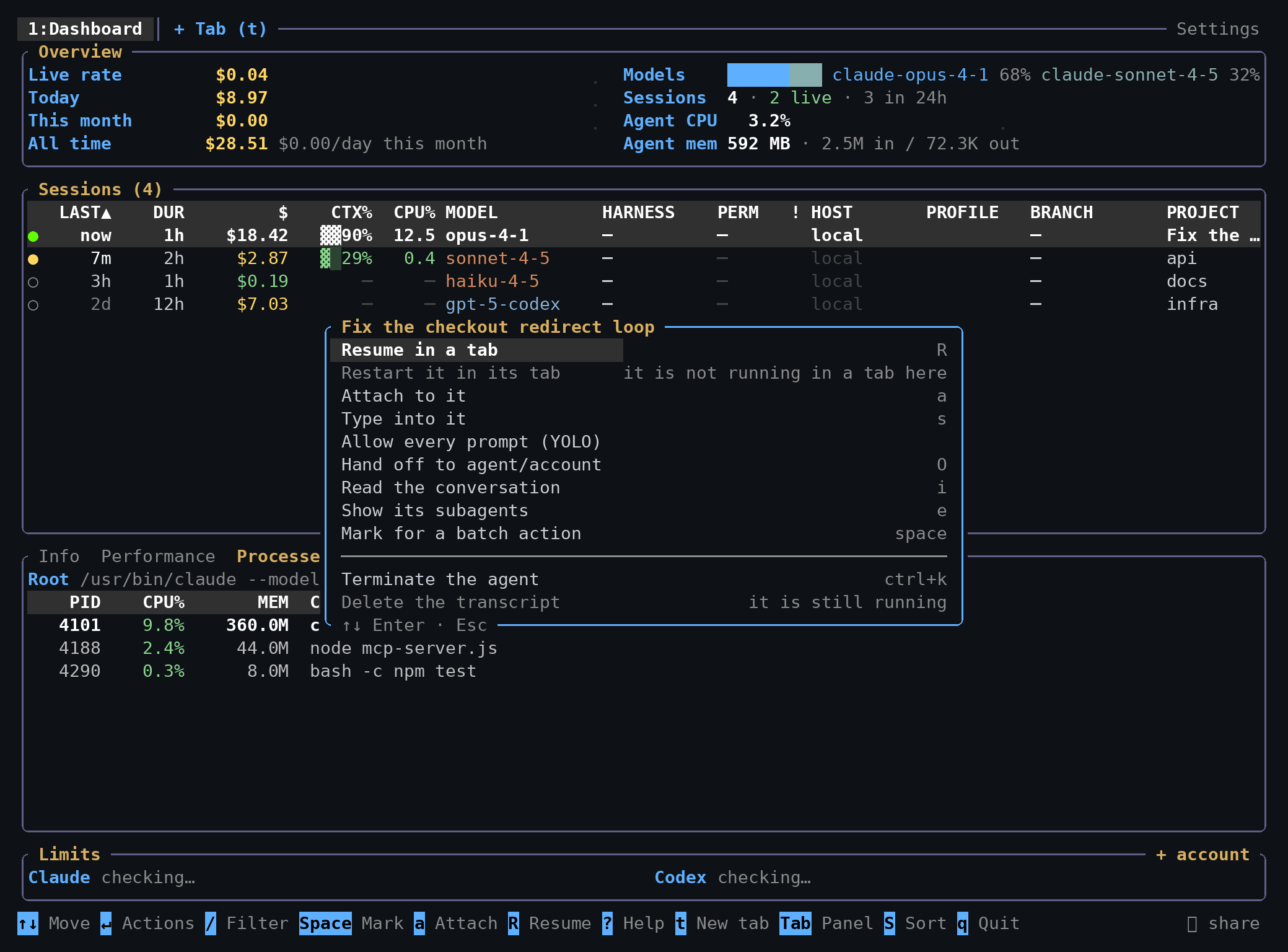Viewport: 1288px width, 952px height.
Task: Click the hollow status circle of the haiku-4-5 session
Action: [33, 282]
